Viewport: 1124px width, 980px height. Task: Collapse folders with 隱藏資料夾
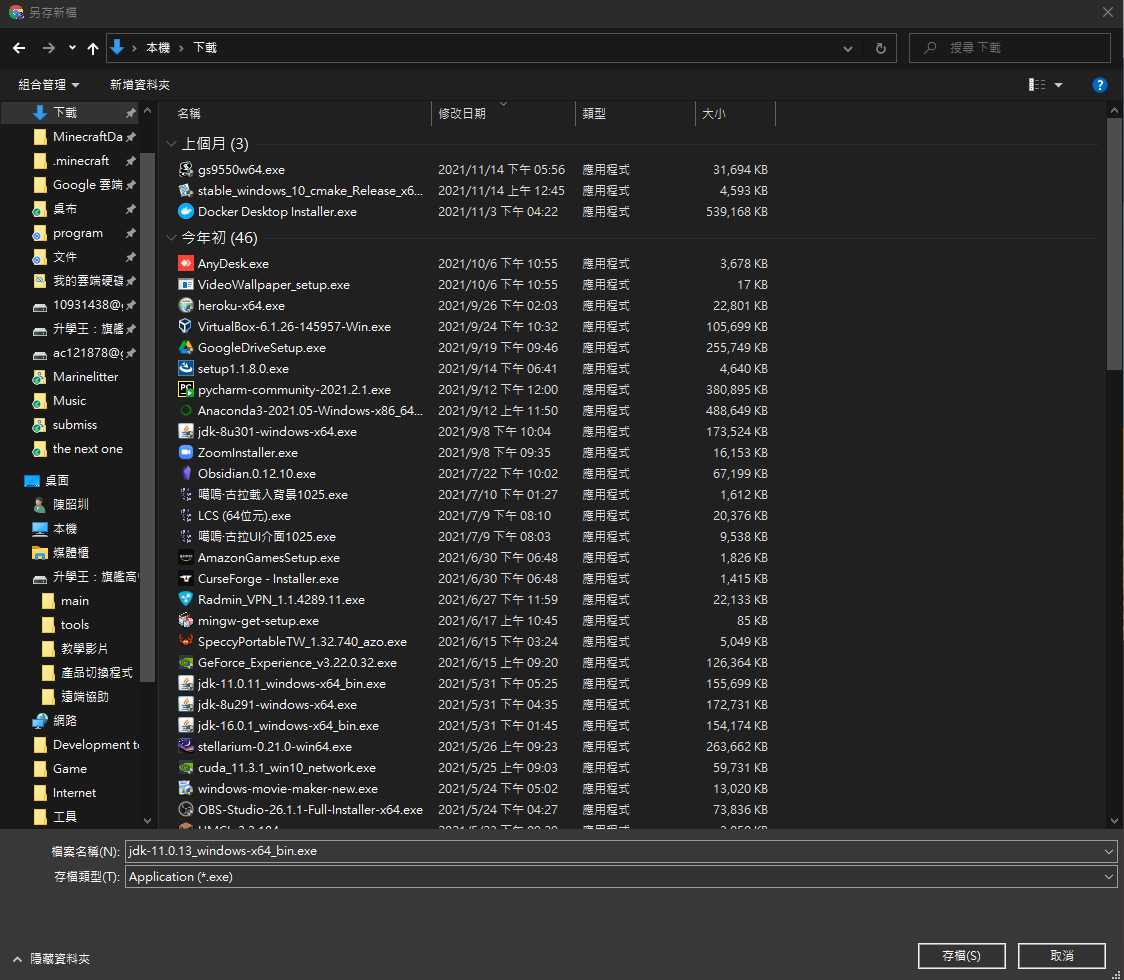(x=52, y=958)
